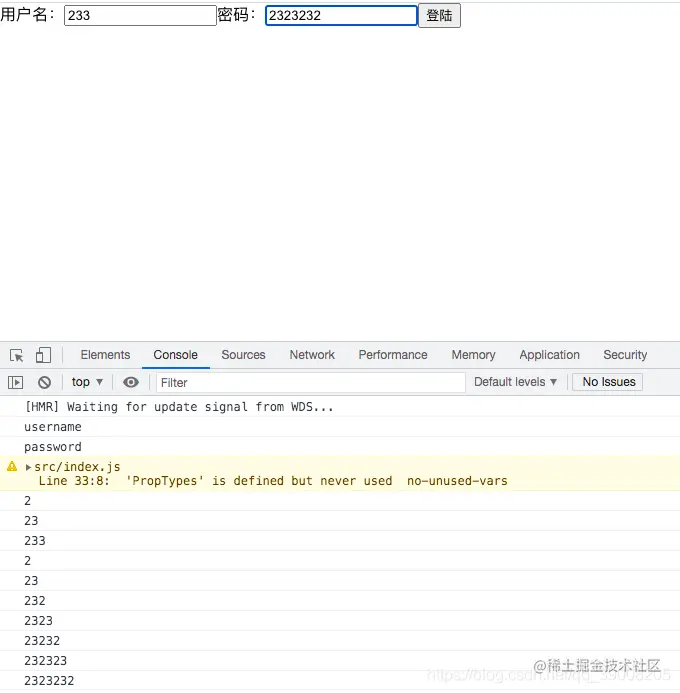Screen dimensions: 680x693
Task: Select the HMR Waiting for update log line
Action: coord(340,407)
